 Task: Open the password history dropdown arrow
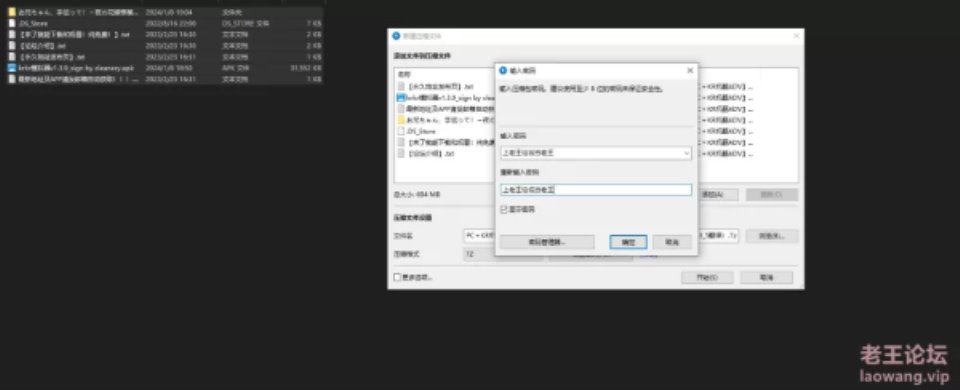click(687, 153)
